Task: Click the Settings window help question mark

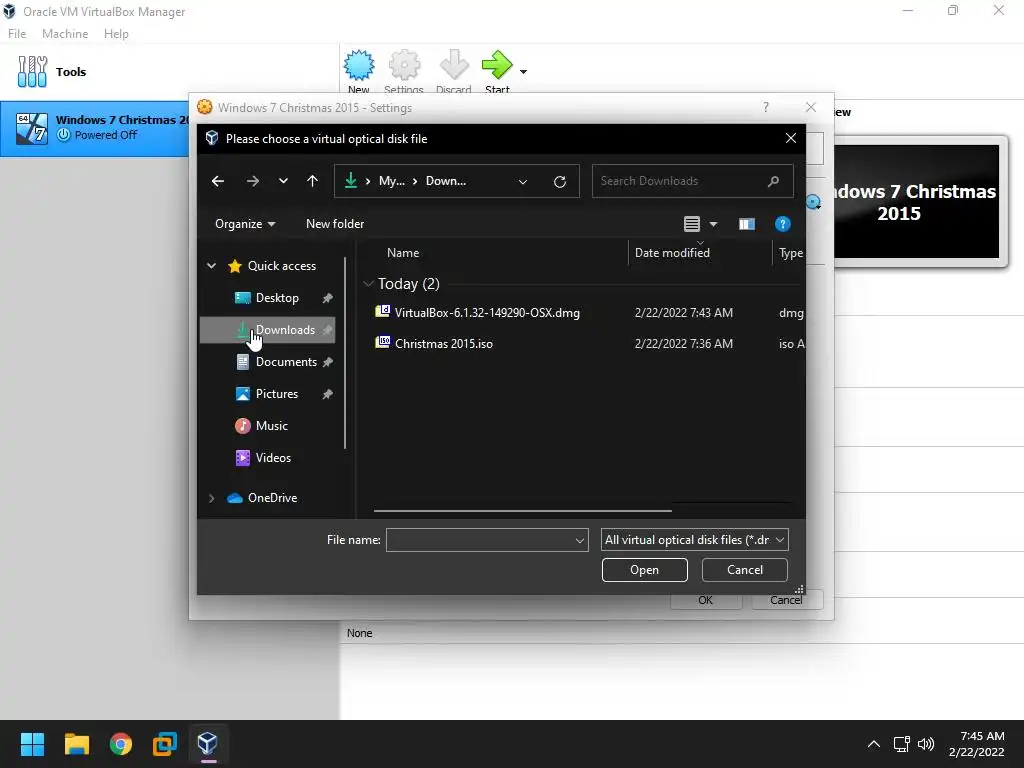Action: click(x=766, y=107)
